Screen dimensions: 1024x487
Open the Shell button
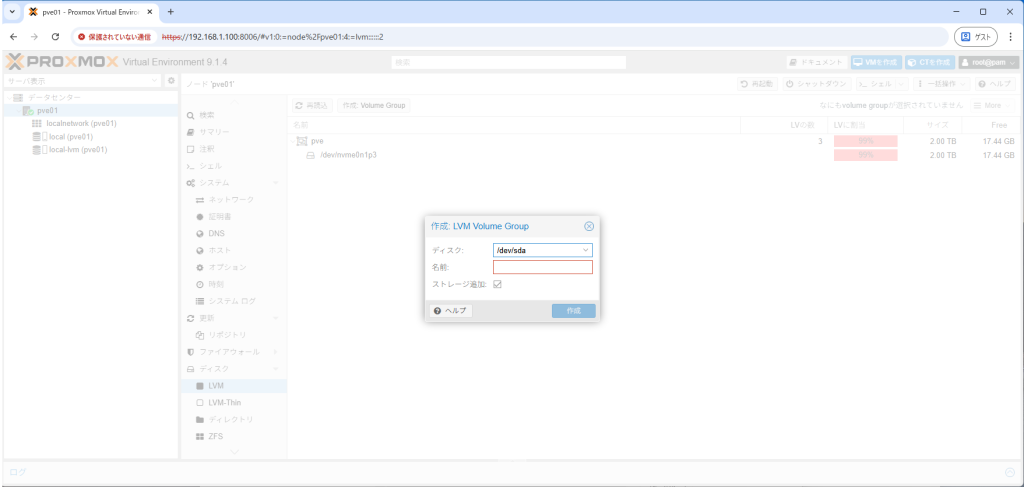(875, 84)
